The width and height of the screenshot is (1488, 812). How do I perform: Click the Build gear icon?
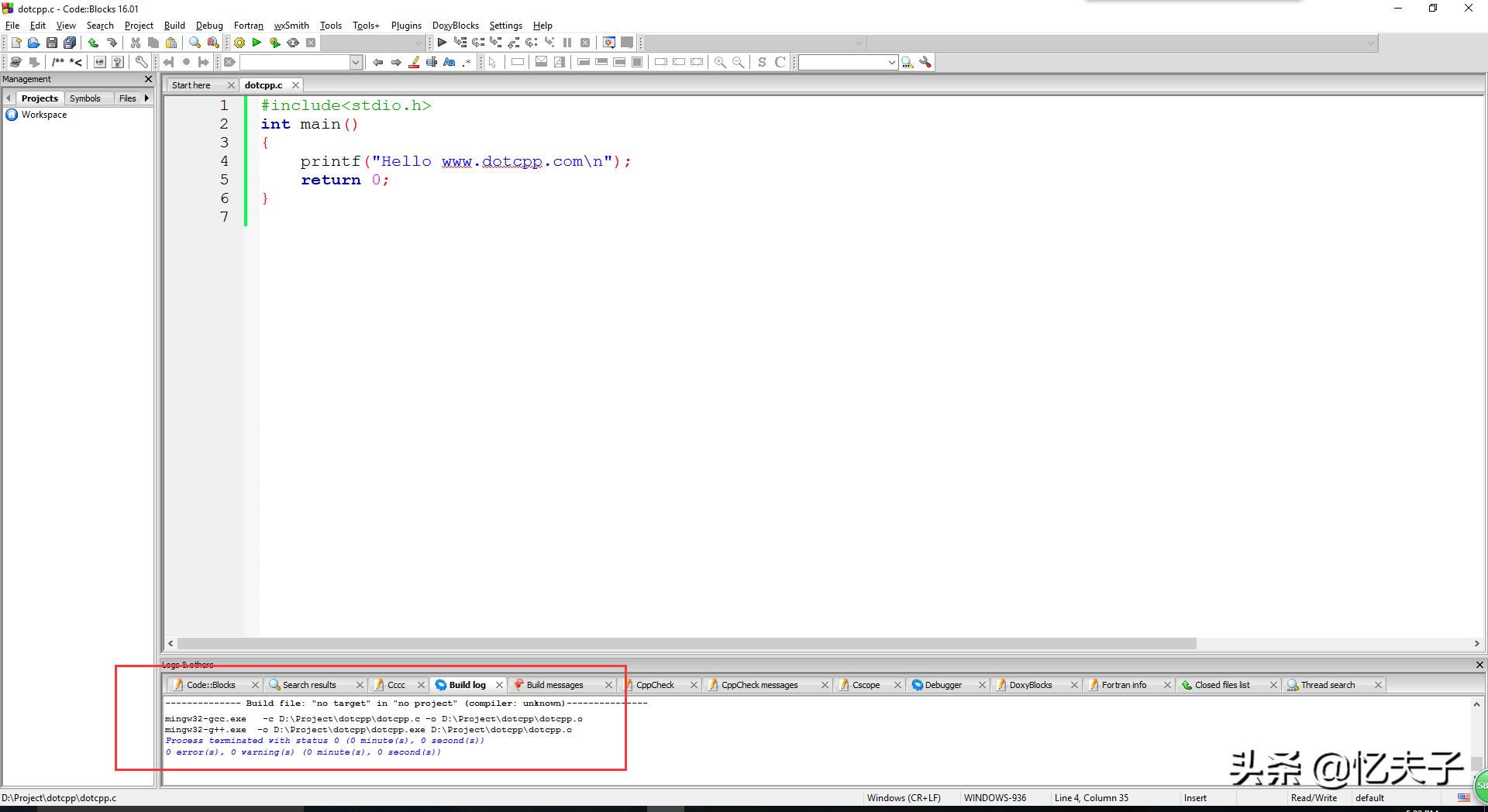click(239, 43)
